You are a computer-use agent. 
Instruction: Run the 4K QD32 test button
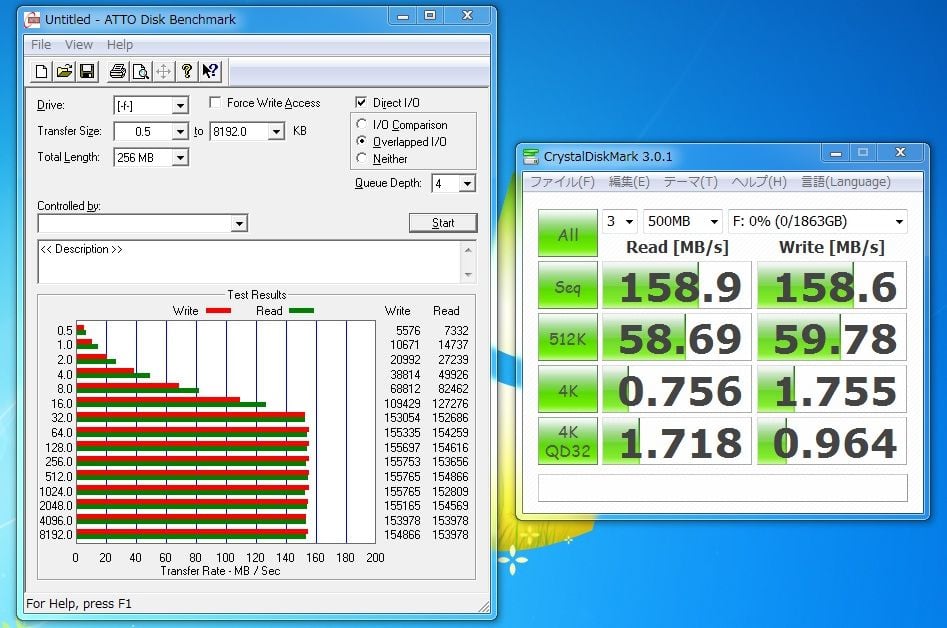568,441
